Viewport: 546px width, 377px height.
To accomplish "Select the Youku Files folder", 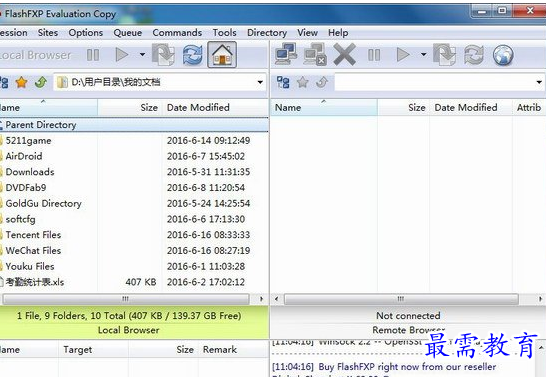I will tap(30, 266).
